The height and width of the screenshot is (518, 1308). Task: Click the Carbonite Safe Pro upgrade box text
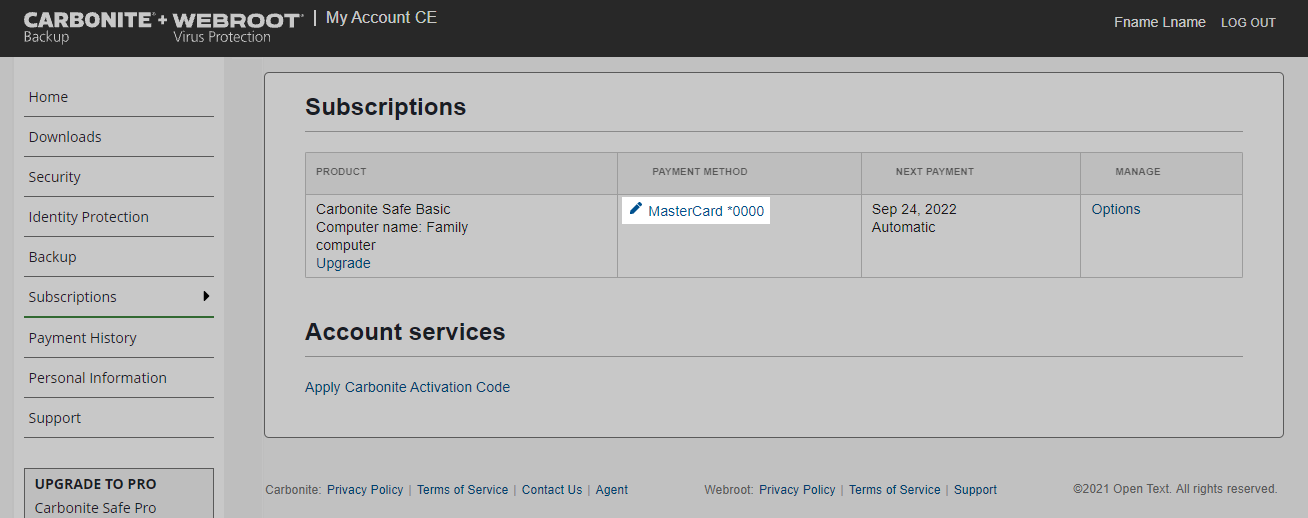click(x=95, y=508)
